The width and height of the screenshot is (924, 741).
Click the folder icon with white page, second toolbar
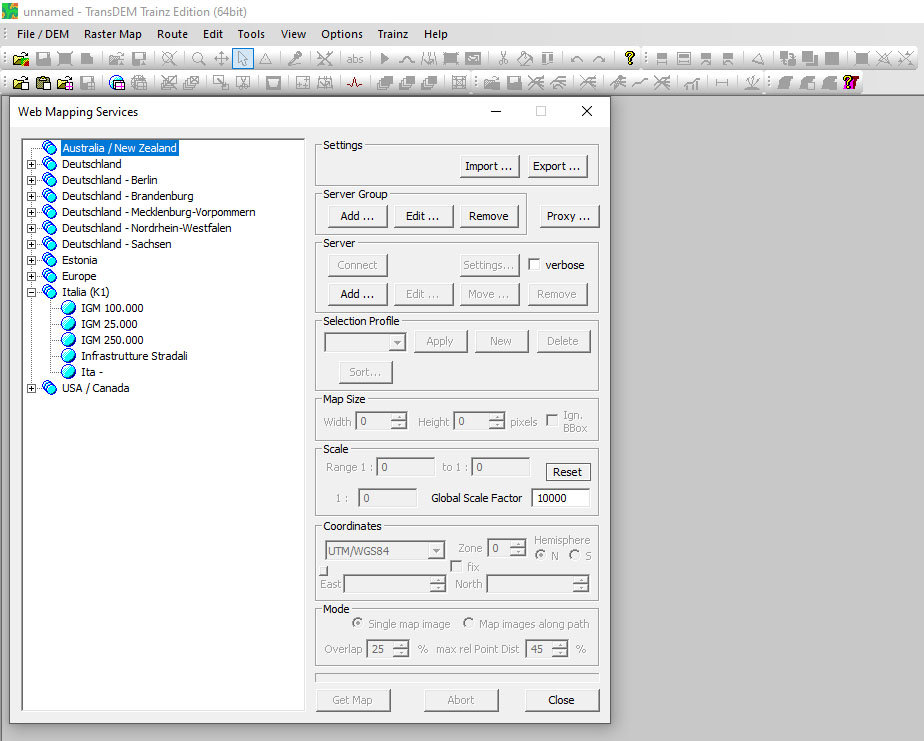[x=21, y=83]
